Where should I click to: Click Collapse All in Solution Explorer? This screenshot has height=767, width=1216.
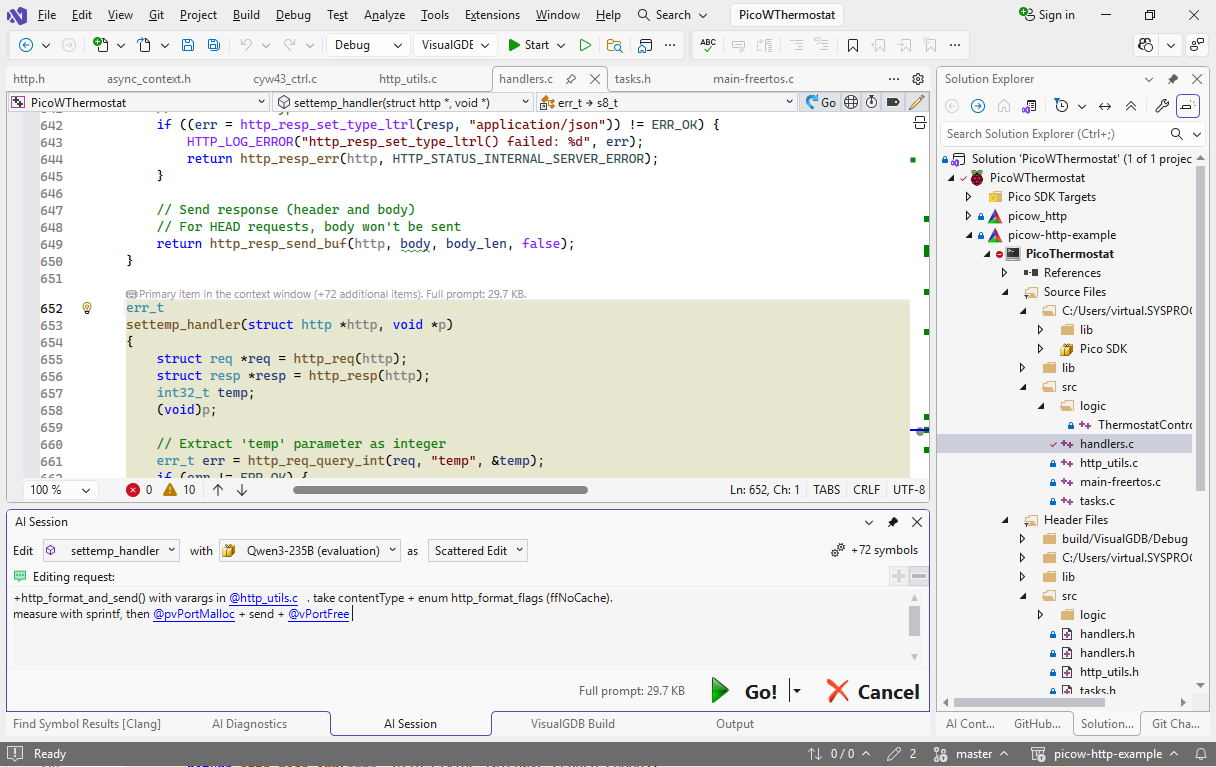click(1131, 106)
